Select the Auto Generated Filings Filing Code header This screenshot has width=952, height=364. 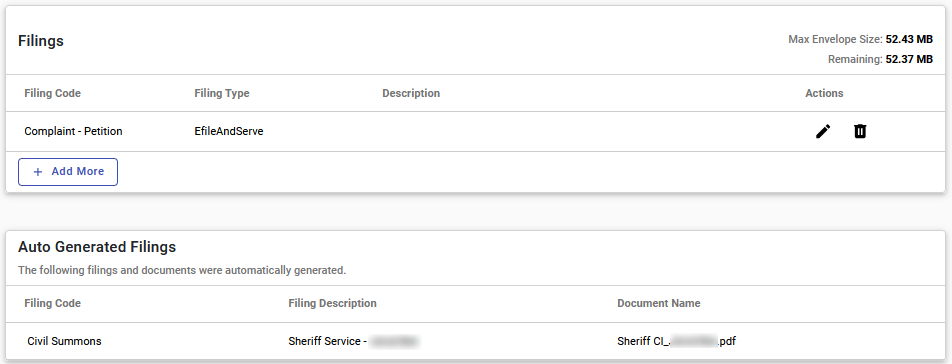tap(52, 303)
